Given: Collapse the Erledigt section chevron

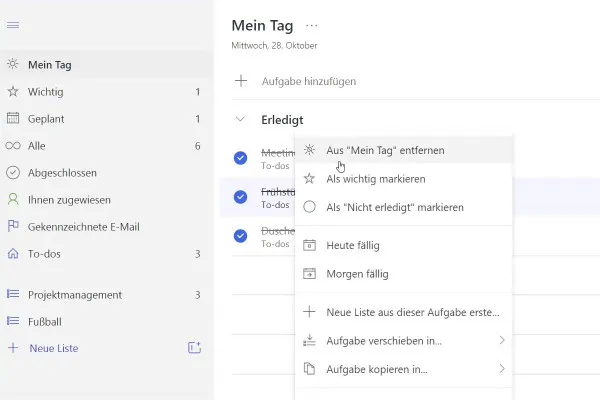Looking at the screenshot, I should (240, 119).
